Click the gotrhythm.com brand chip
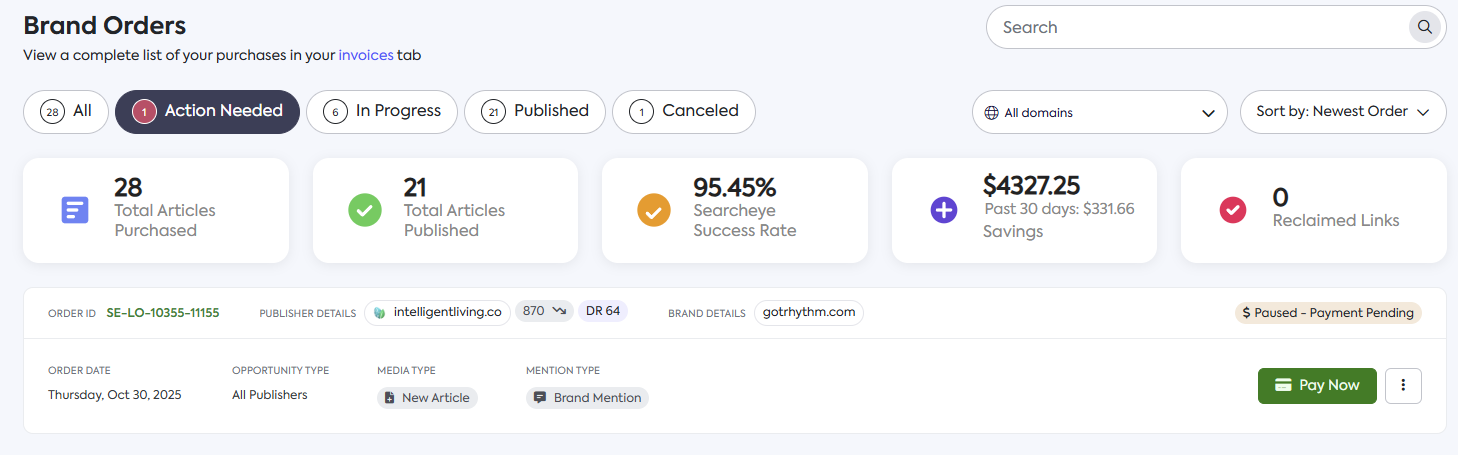 [x=808, y=312]
